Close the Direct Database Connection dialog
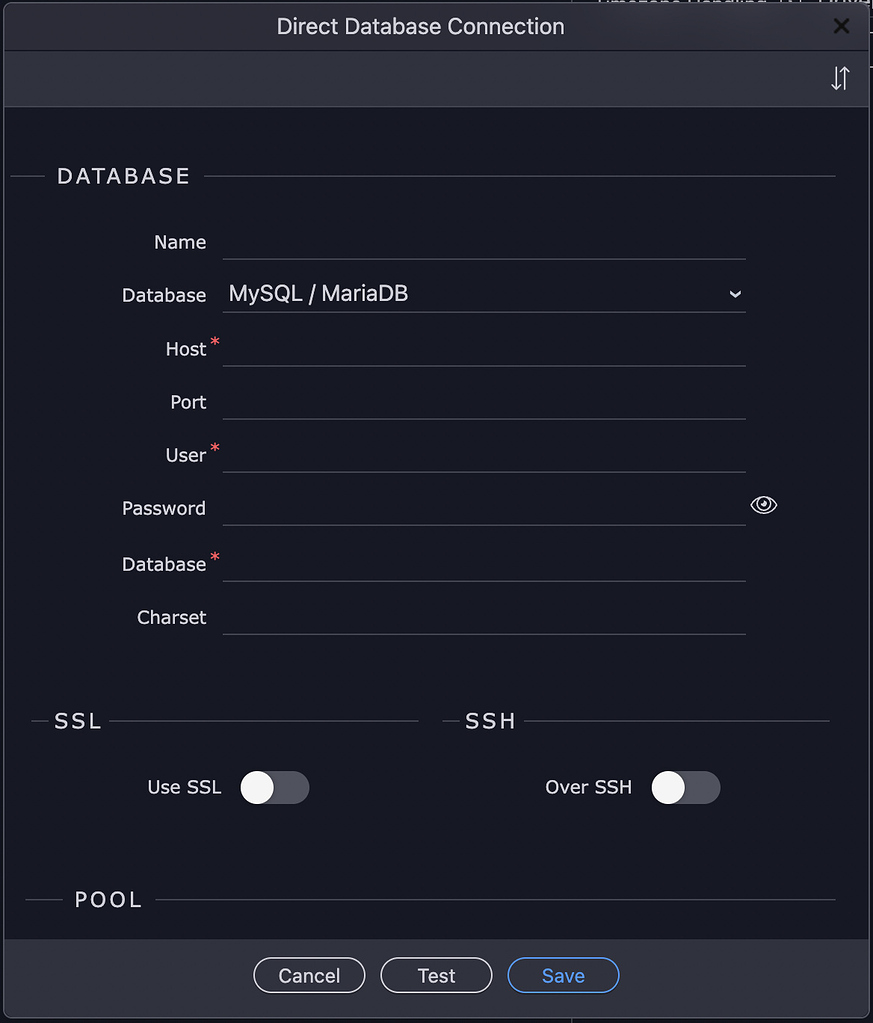 pyautogui.click(x=841, y=26)
